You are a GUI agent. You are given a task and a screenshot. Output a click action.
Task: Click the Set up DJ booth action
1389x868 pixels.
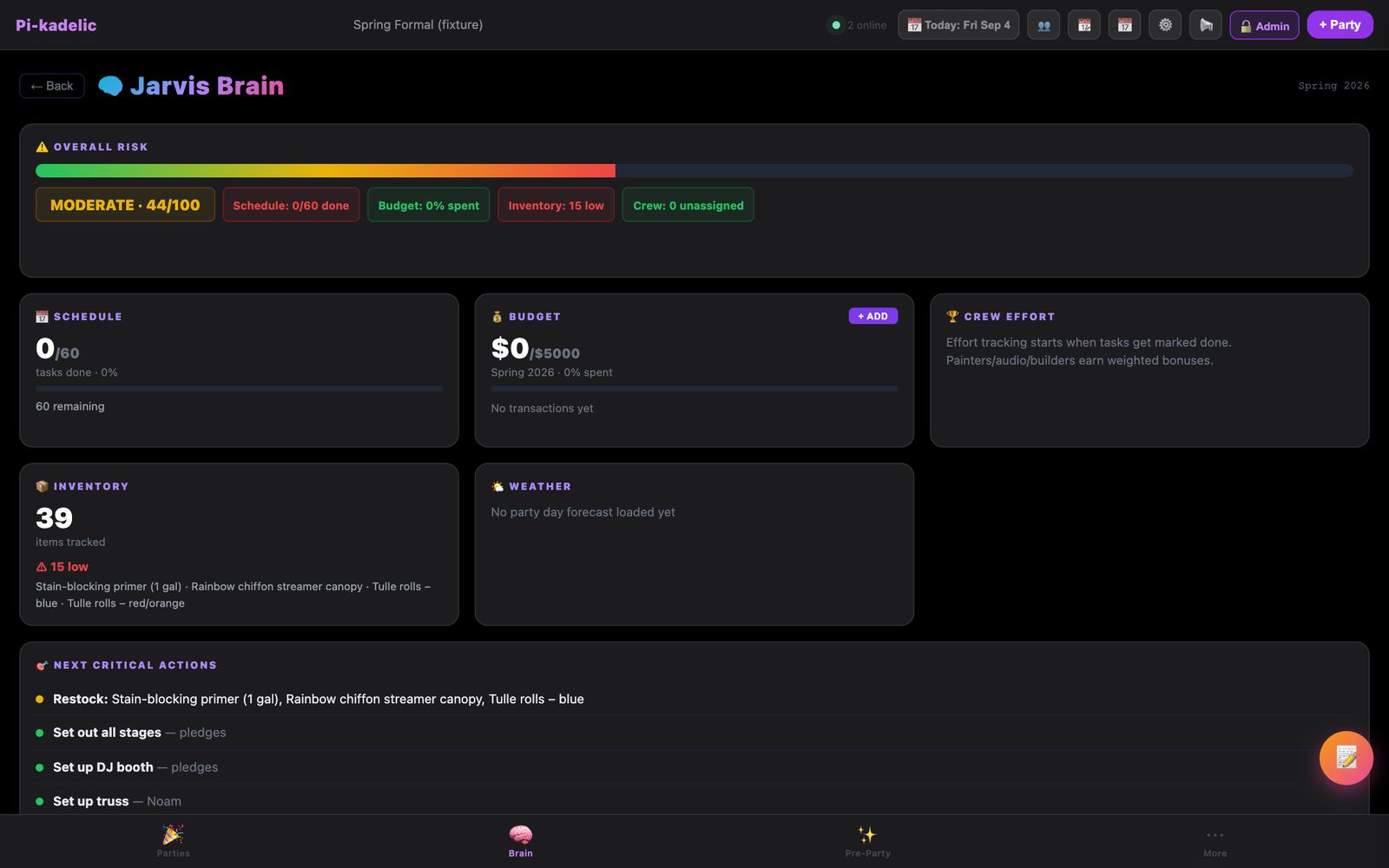pyautogui.click(x=694, y=767)
